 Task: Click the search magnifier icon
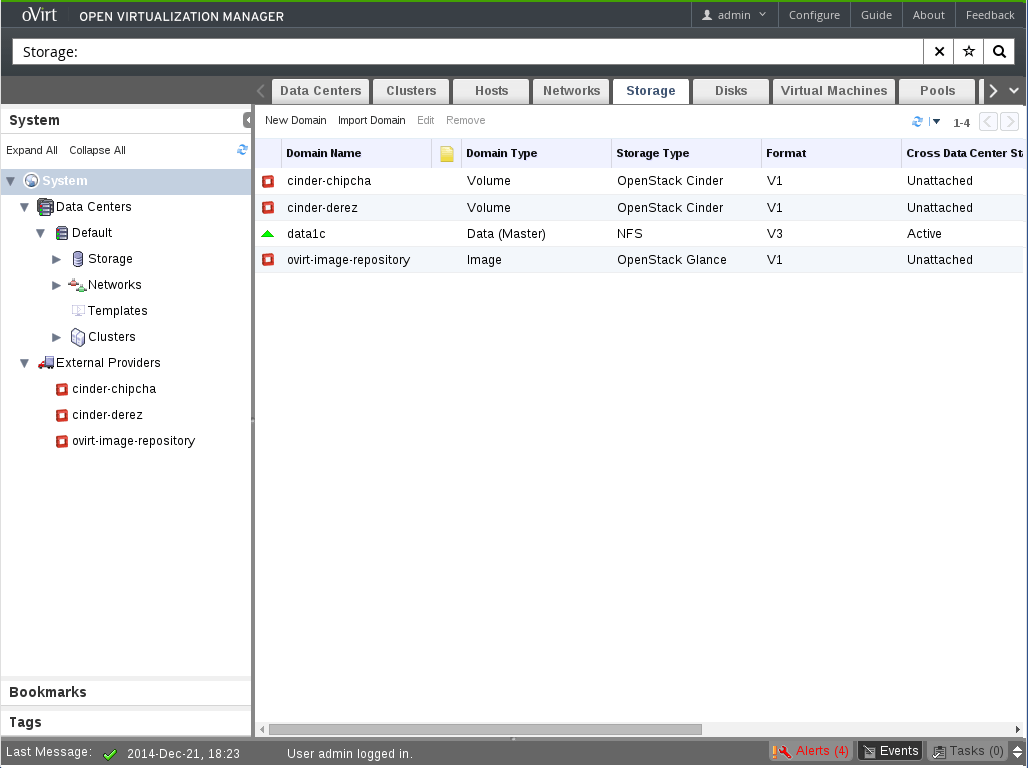pos(999,52)
